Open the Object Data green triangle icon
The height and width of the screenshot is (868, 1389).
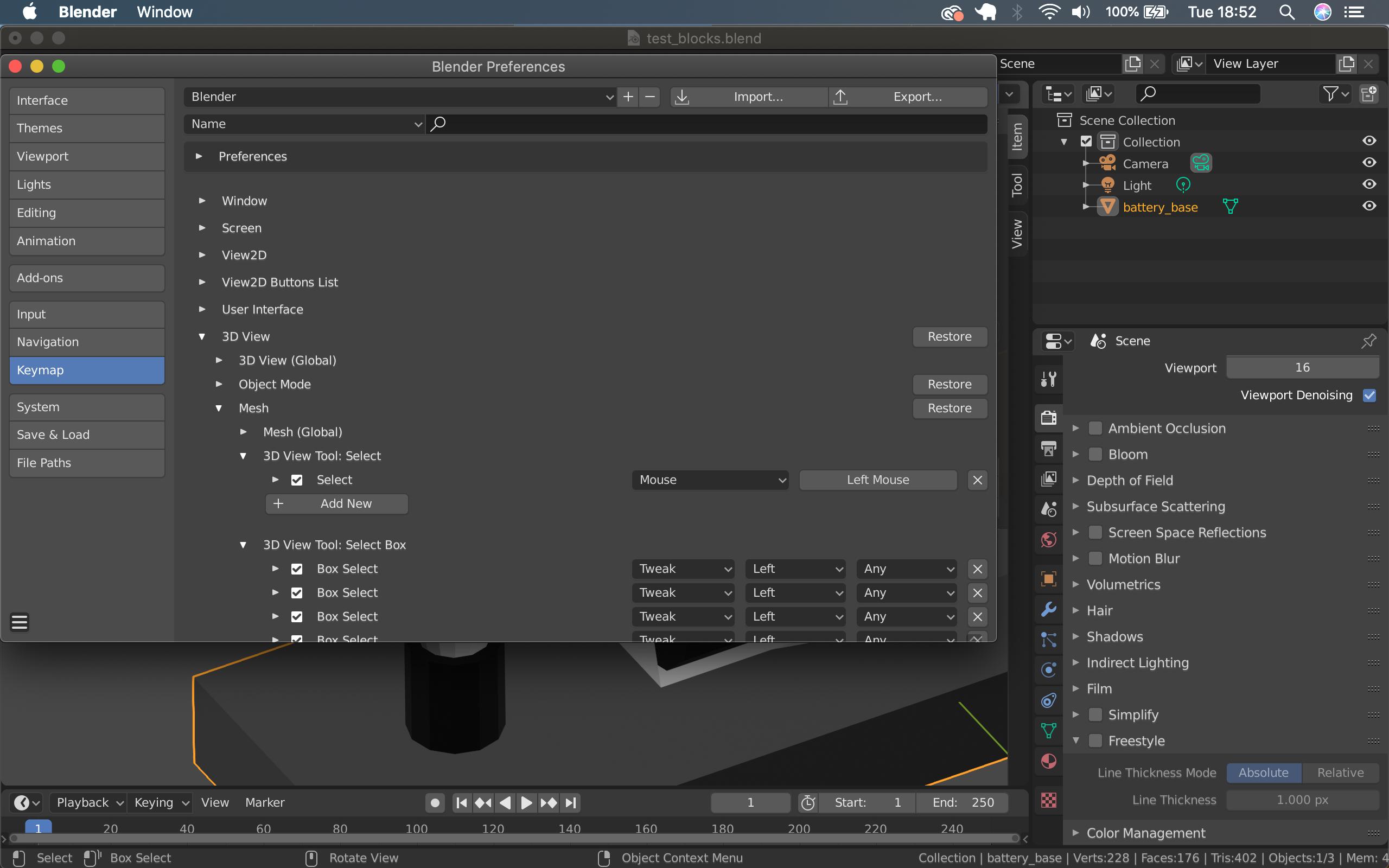click(1049, 731)
